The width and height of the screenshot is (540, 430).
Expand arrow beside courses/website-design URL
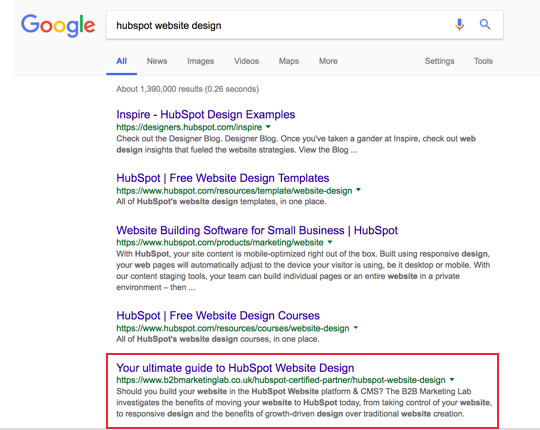click(356, 328)
